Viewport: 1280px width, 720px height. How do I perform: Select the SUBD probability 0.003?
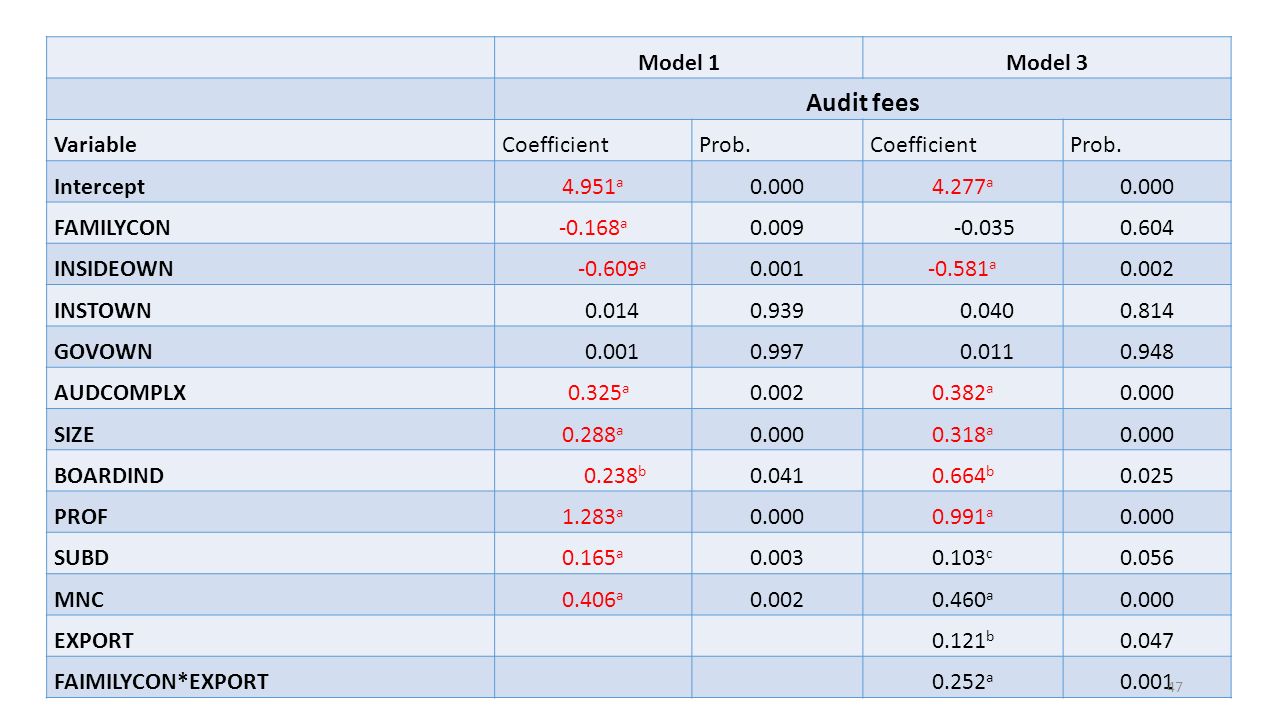[777, 558]
